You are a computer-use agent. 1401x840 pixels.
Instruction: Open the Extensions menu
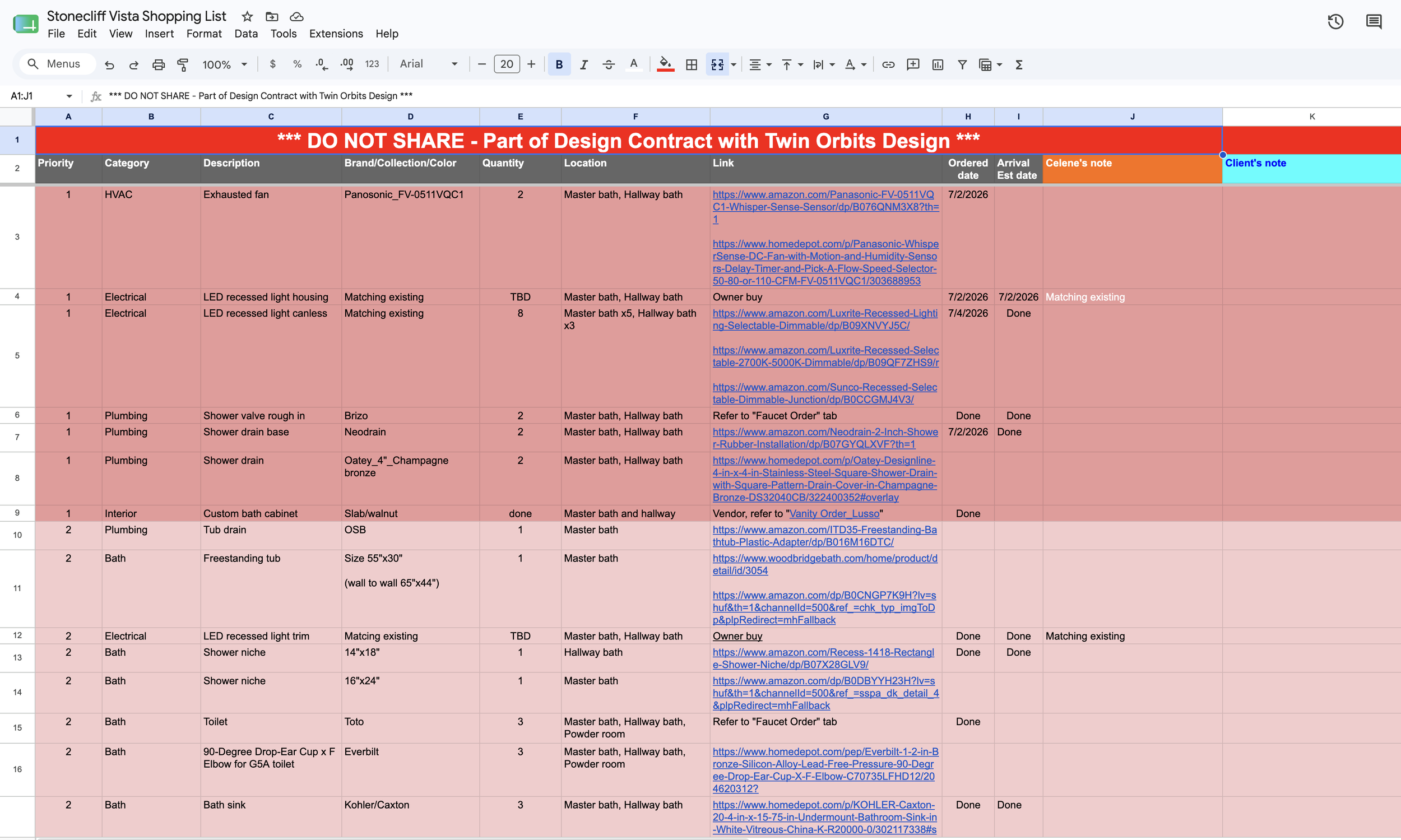[336, 34]
